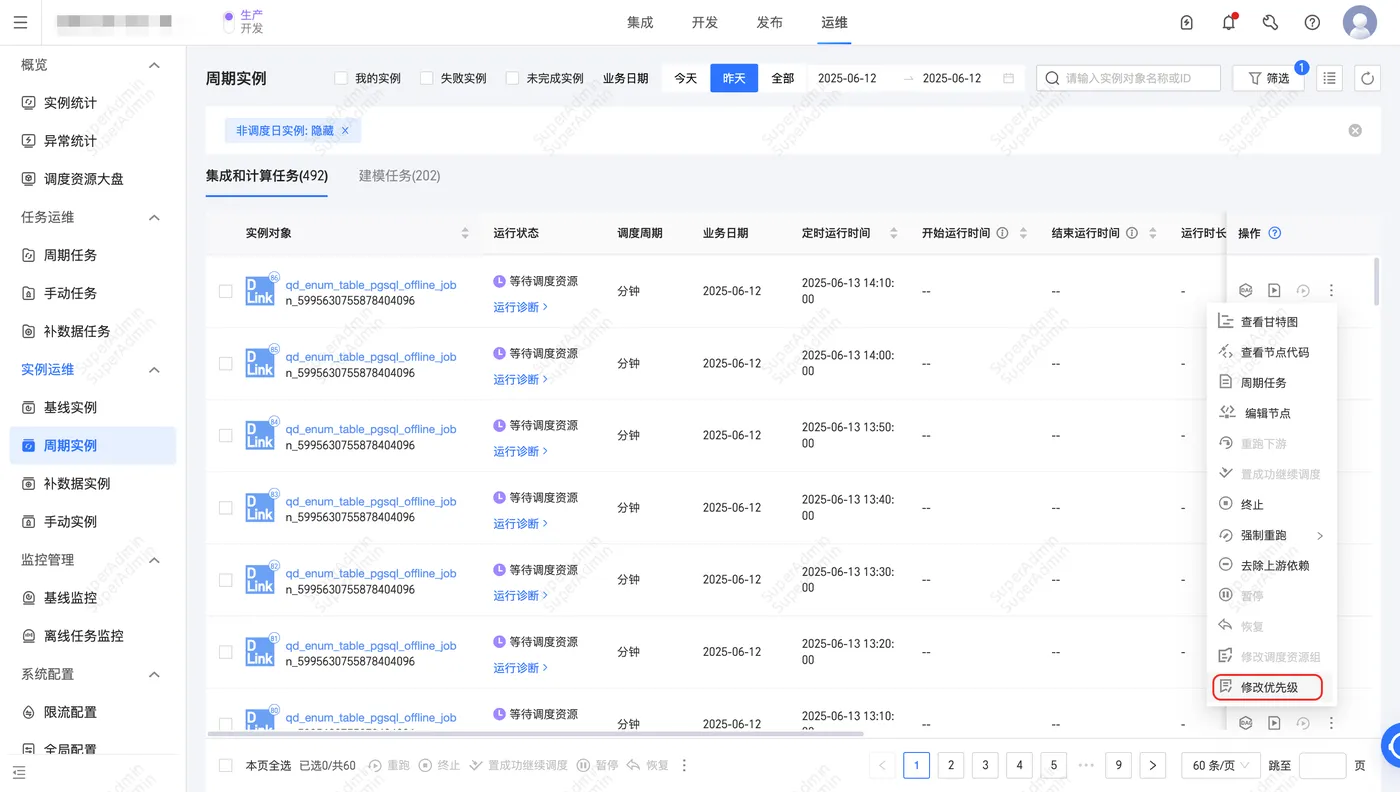
Task: Select the row checkbox for the 13:50 instance
Action: tap(226, 435)
